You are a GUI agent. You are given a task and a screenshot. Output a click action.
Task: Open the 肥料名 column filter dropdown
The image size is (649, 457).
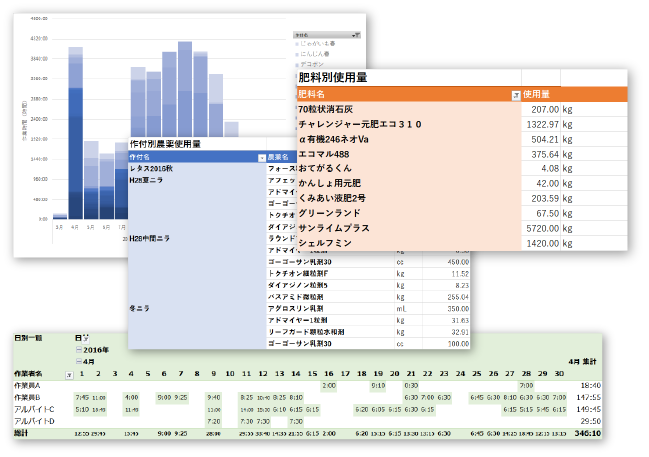(x=515, y=95)
